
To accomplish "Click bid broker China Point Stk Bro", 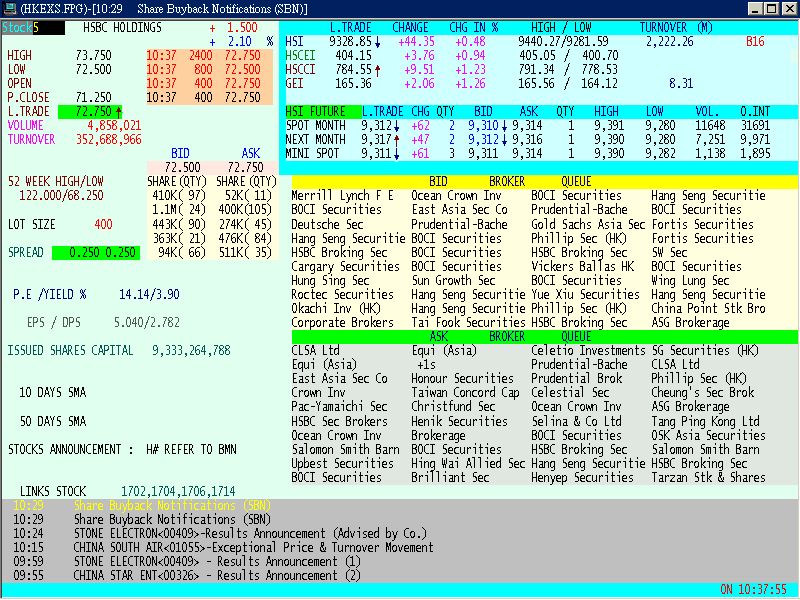I will [x=708, y=309].
